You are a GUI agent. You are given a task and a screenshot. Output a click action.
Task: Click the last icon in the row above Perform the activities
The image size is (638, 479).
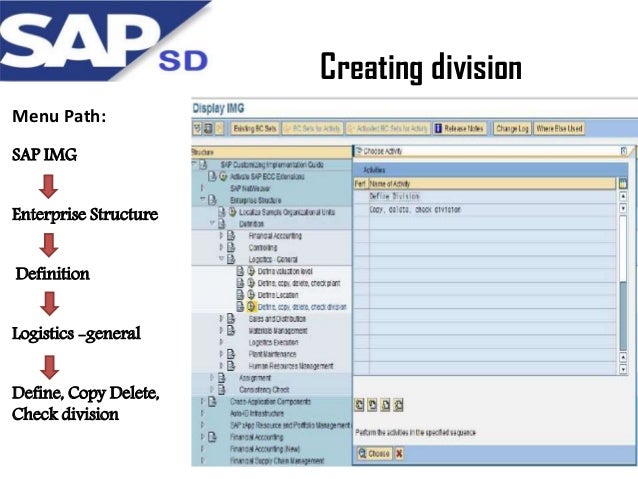click(398, 405)
